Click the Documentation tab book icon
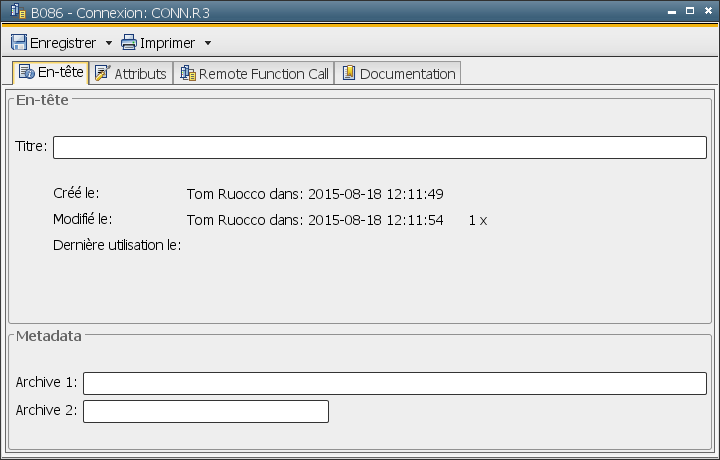Image resolution: width=720 pixels, height=460 pixels. [349, 73]
